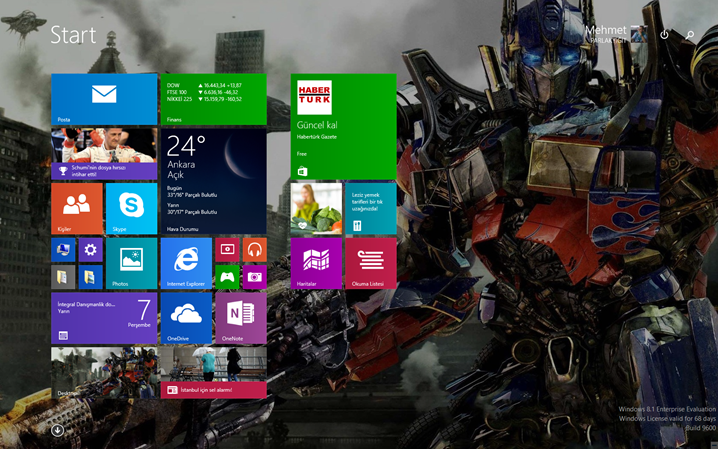Image resolution: width=718 pixels, height=449 pixels.
Task: Open the Okuma Listesi tile
Action: pos(371,264)
